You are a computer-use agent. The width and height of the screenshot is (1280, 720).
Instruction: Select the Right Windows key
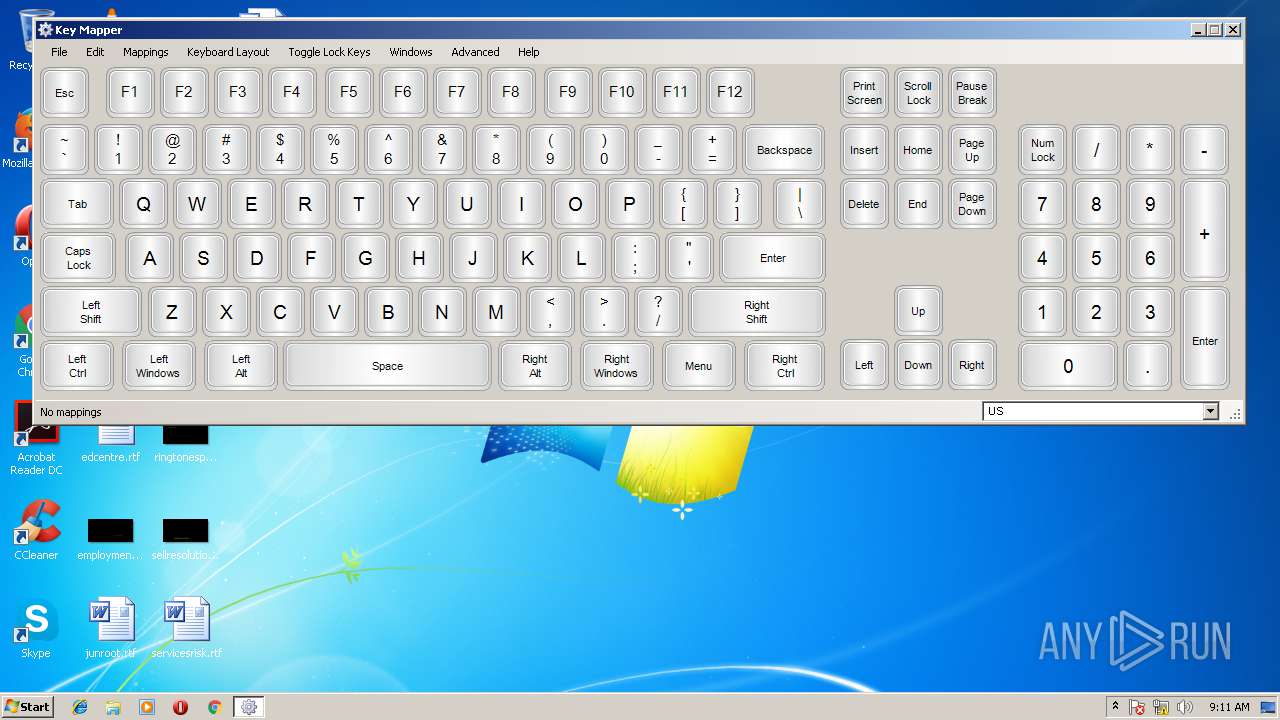point(616,366)
